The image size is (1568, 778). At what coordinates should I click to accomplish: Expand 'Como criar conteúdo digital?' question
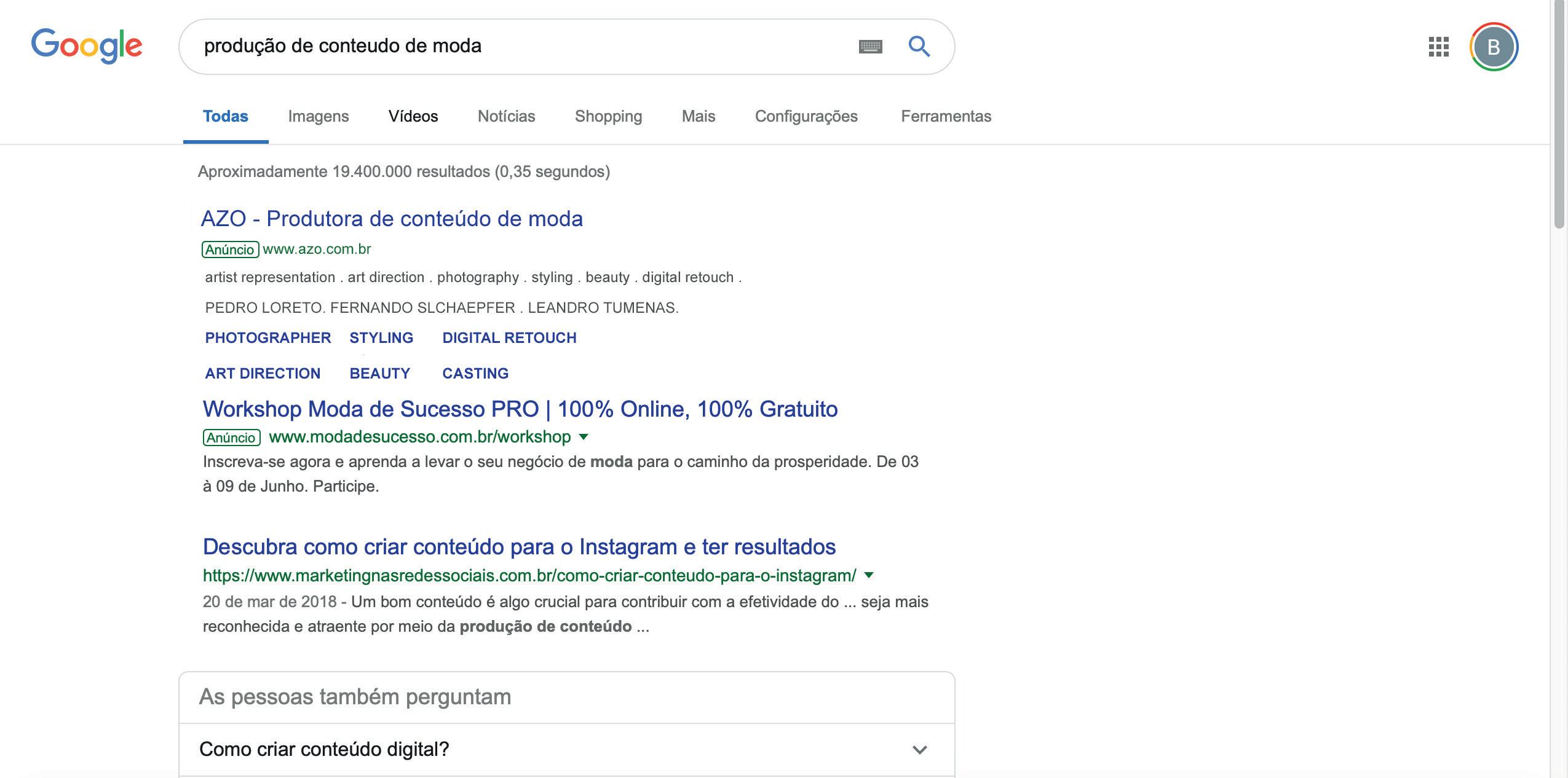[x=566, y=750]
